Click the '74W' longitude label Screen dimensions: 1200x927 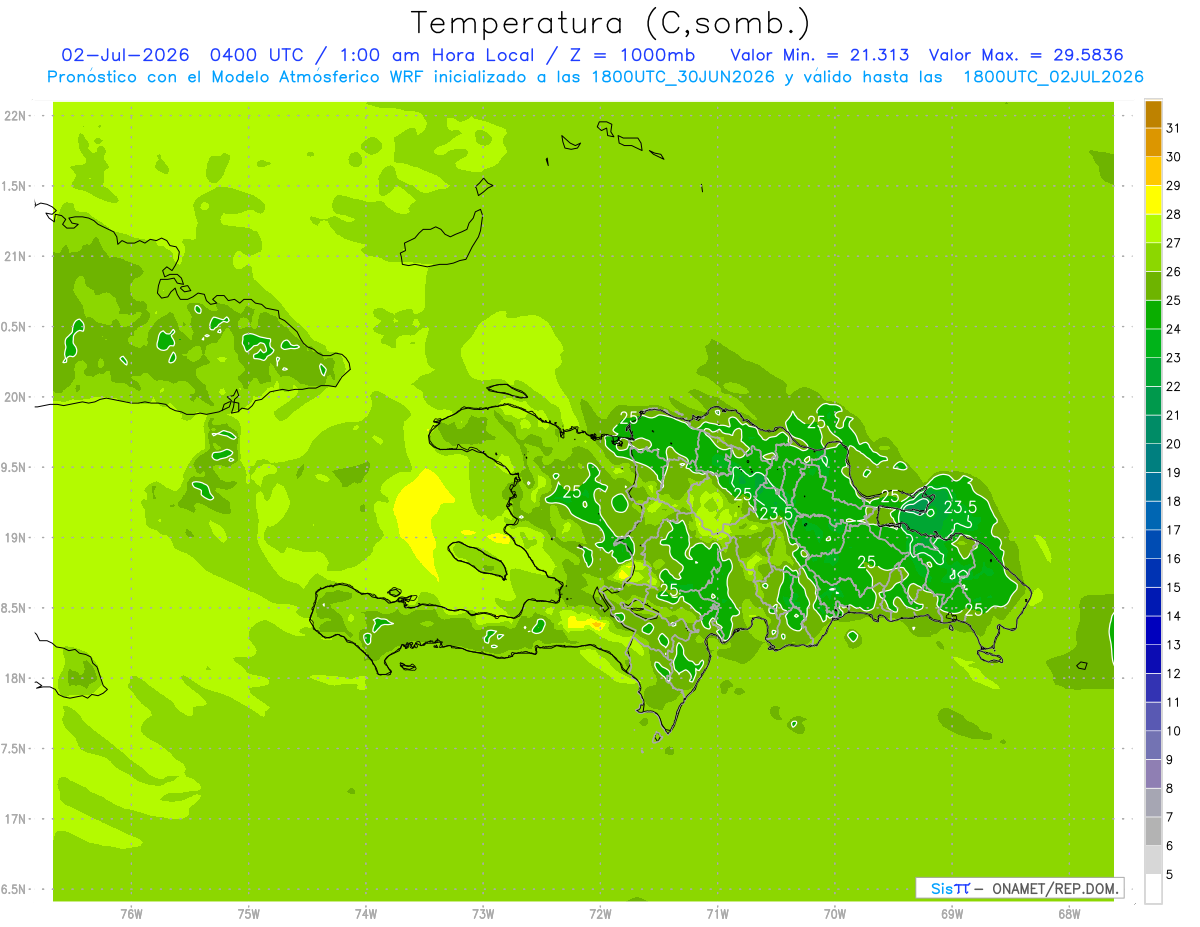coord(366,914)
